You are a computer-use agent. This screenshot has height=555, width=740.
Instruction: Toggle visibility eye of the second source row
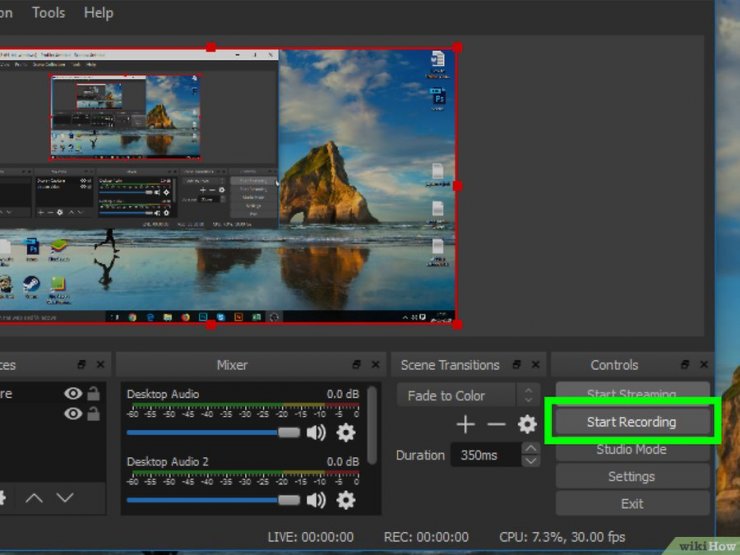(x=73, y=413)
